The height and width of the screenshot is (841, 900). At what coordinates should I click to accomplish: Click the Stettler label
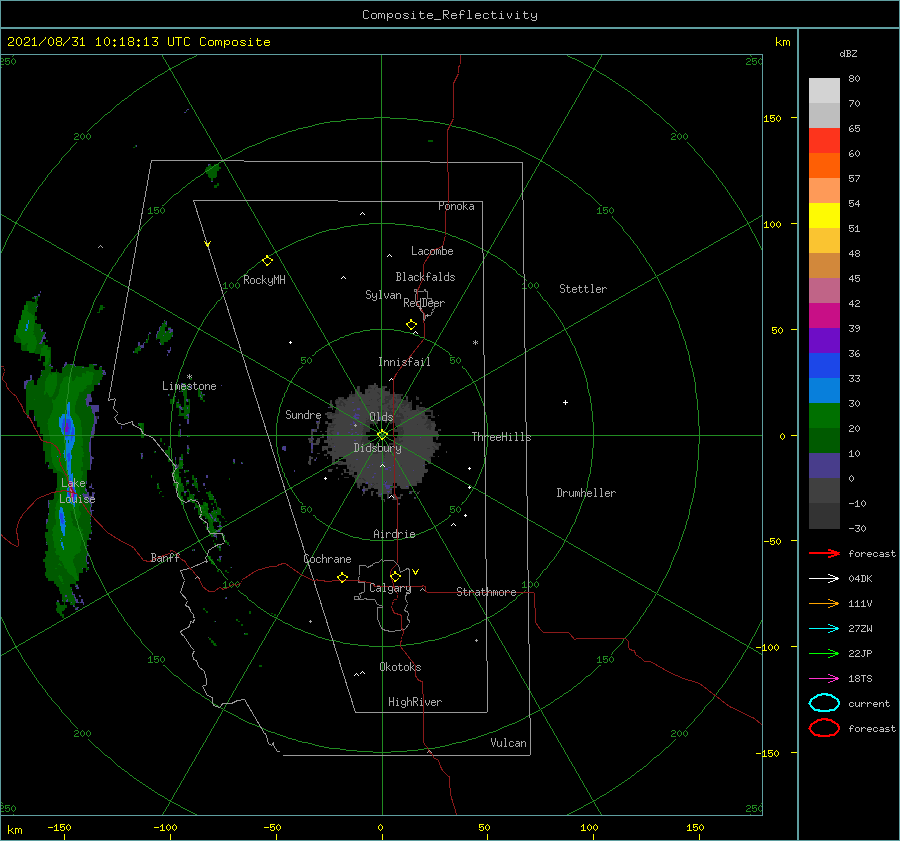point(583,289)
